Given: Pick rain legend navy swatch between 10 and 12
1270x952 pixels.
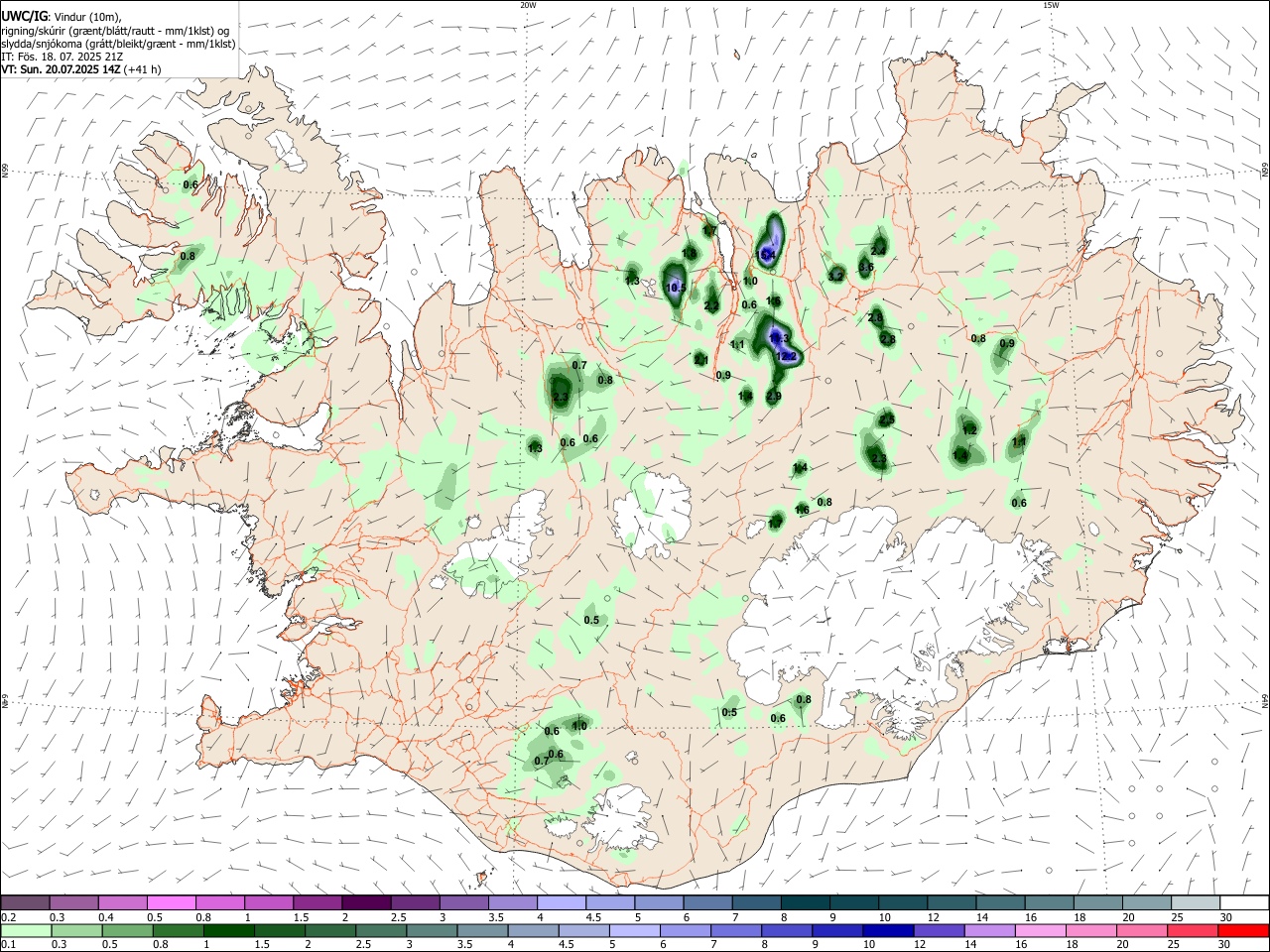Looking at the screenshot, I should (x=887, y=931).
